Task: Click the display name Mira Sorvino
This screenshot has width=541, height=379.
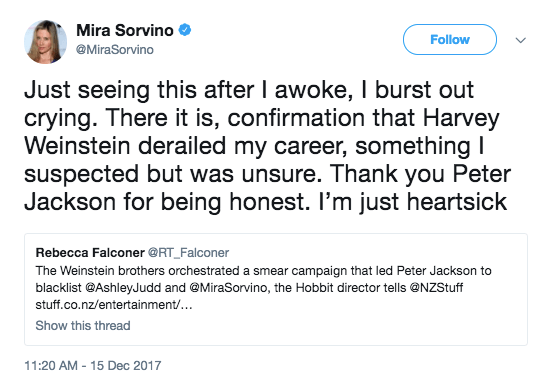Action: (125, 30)
